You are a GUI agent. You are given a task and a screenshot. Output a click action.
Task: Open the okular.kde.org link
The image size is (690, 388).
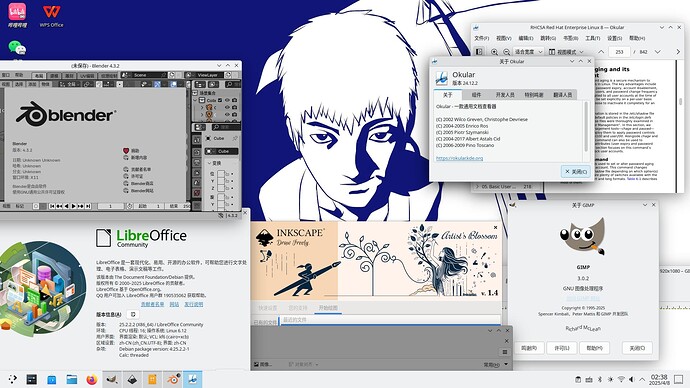tap(459, 158)
